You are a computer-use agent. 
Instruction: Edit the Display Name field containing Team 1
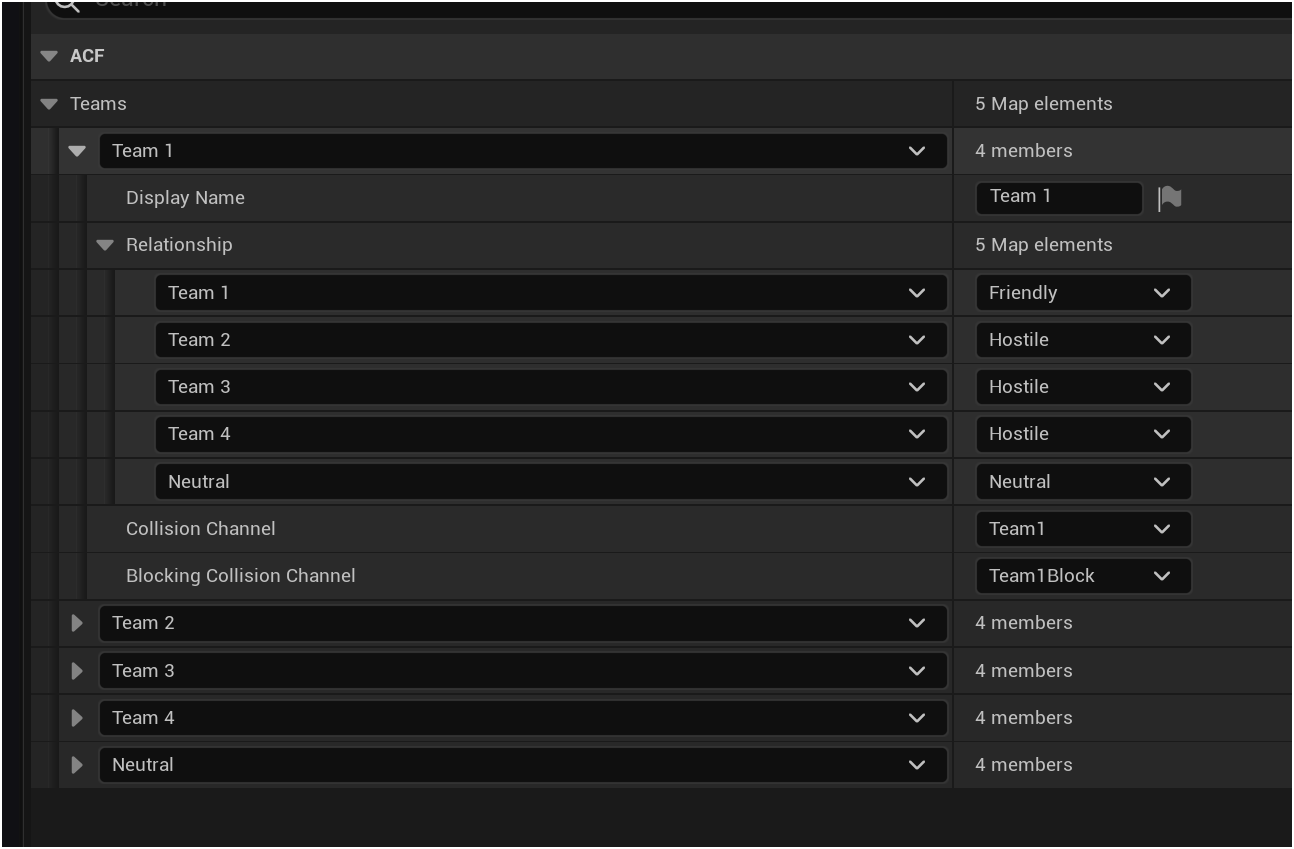pos(1059,197)
